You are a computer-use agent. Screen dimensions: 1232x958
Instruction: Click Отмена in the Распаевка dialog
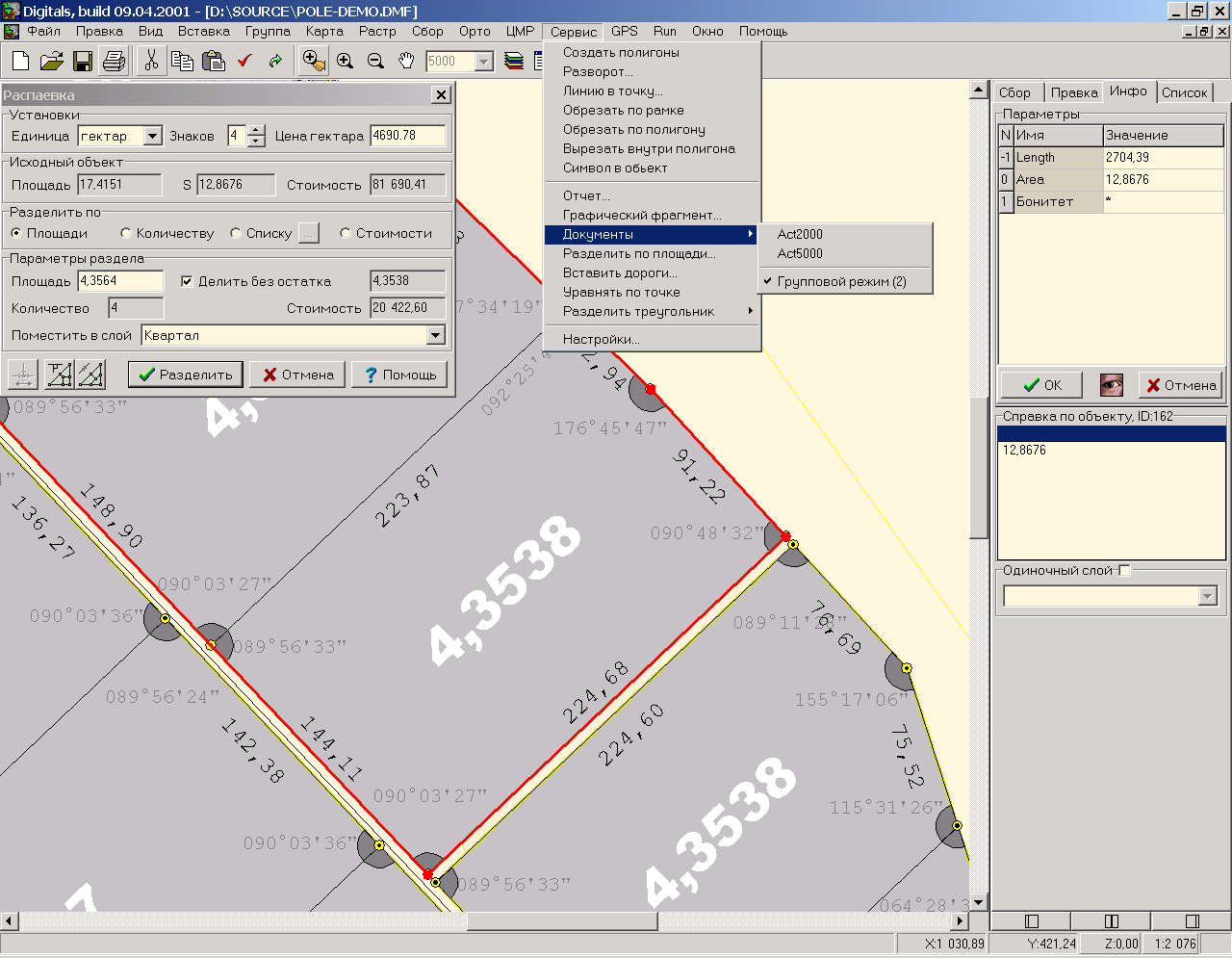point(297,375)
